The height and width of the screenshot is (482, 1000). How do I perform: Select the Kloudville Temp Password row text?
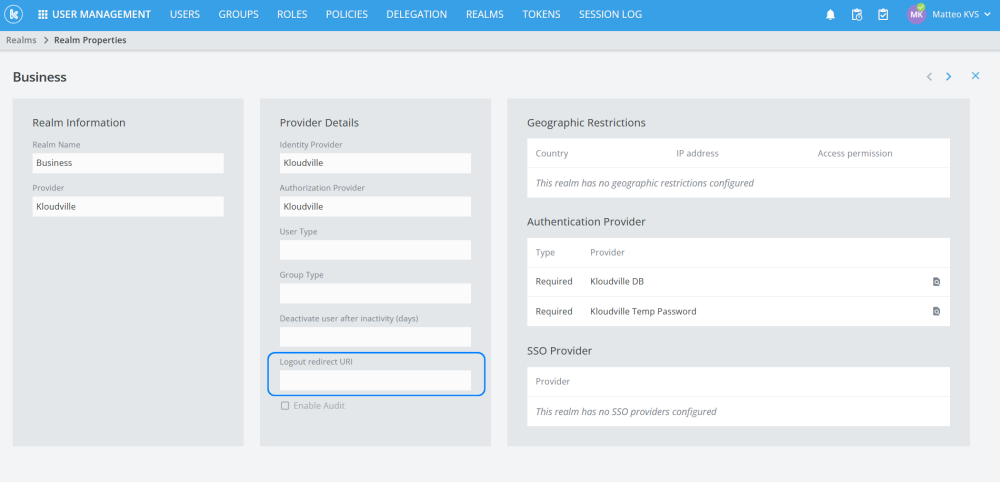coord(643,311)
